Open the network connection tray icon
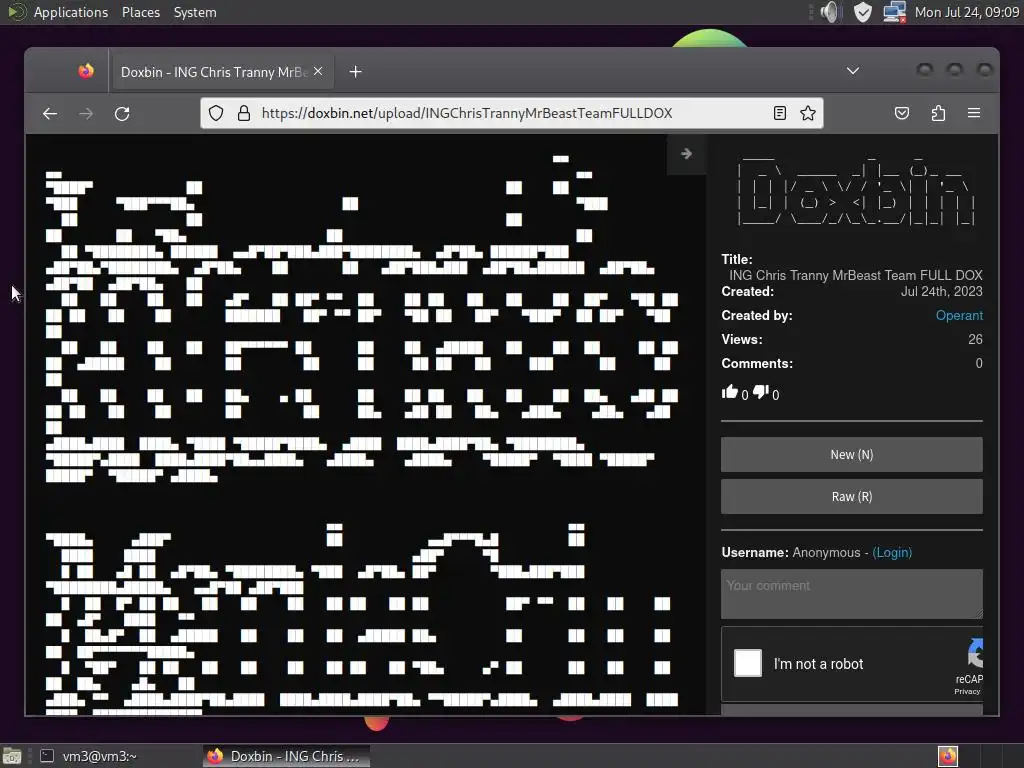1024x768 pixels. pyautogui.click(x=894, y=12)
